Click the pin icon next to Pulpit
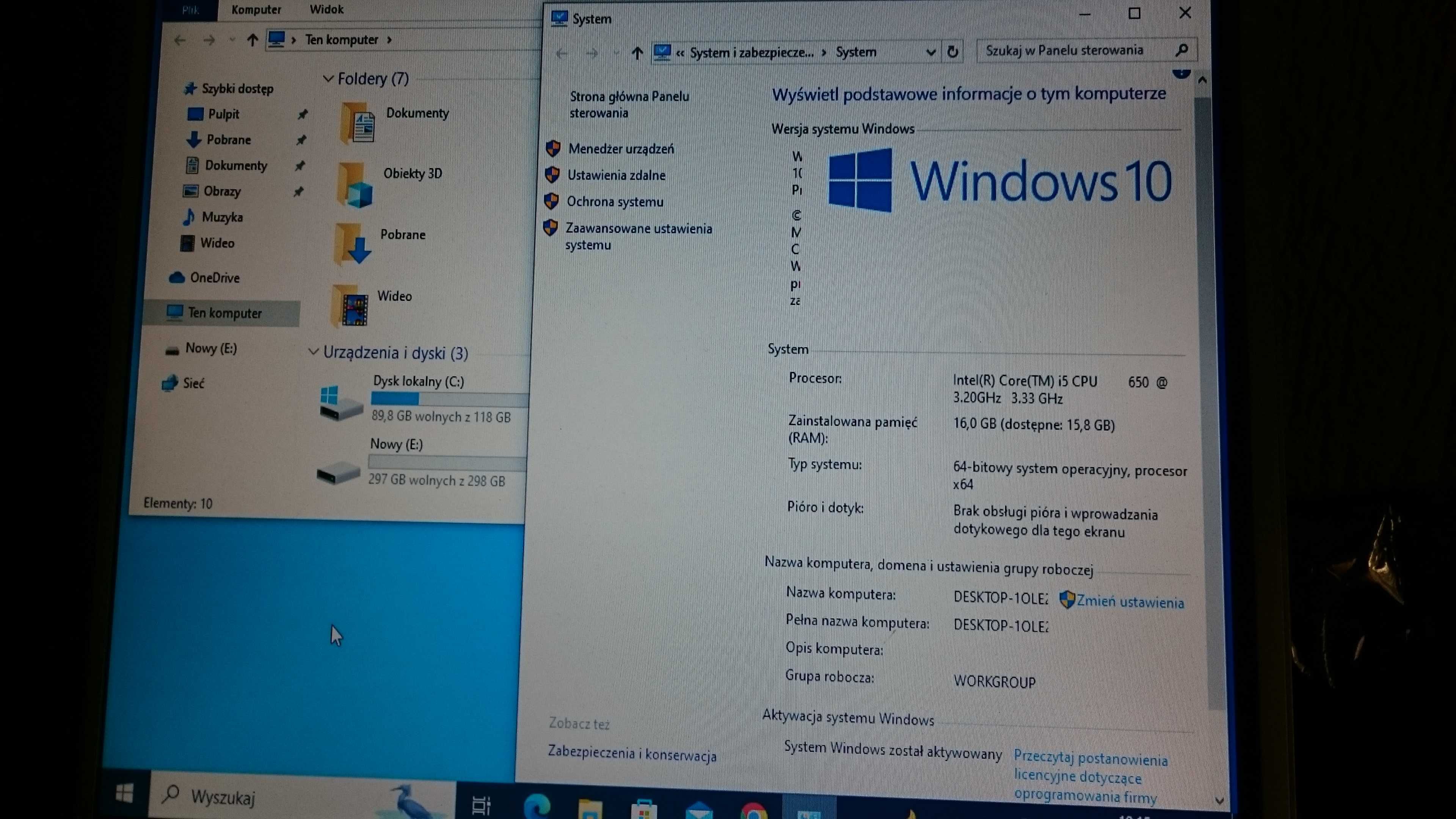This screenshot has height=819, width=1456. [303, 114]
